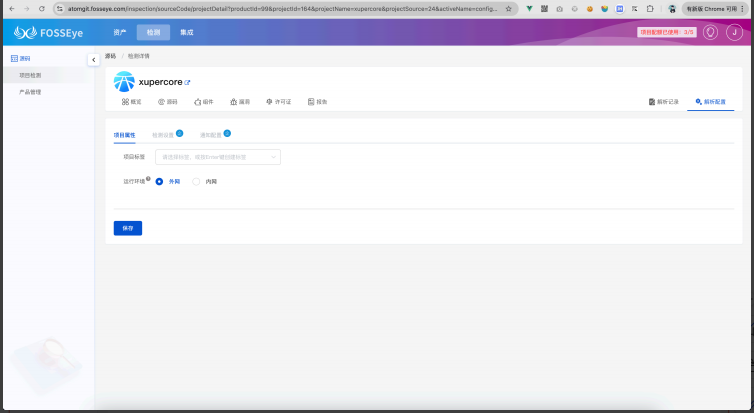Click the blue square extension icon
754x413 pixels.
tap(620, 9)
